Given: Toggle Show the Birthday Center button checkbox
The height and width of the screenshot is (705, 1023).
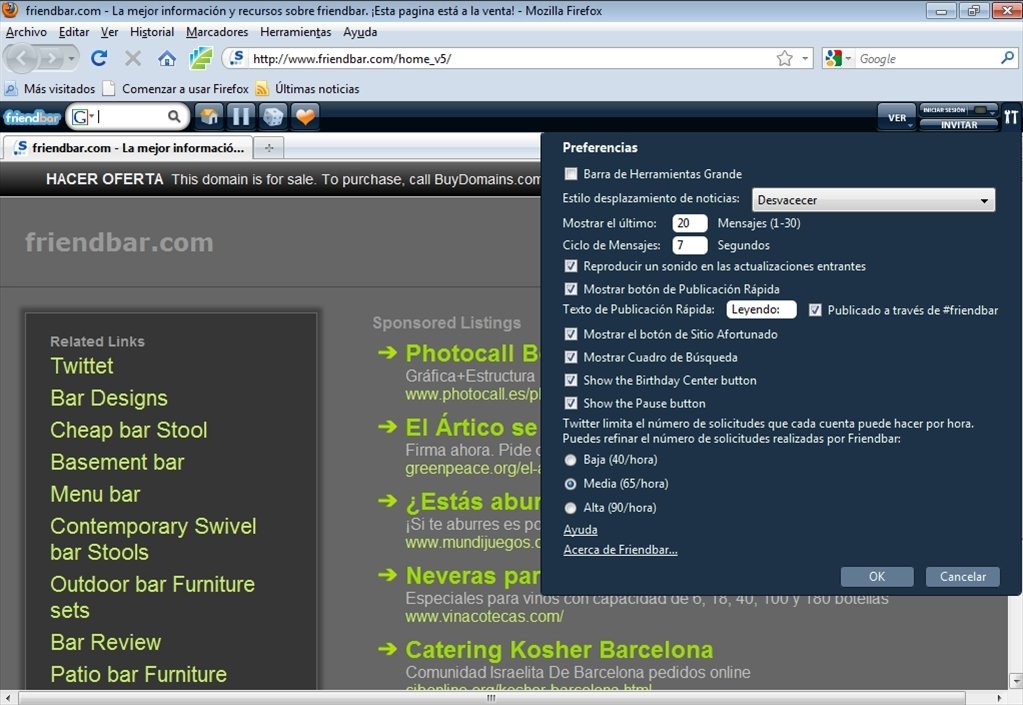Looking at the screenshot, I should tap(571, 380).
